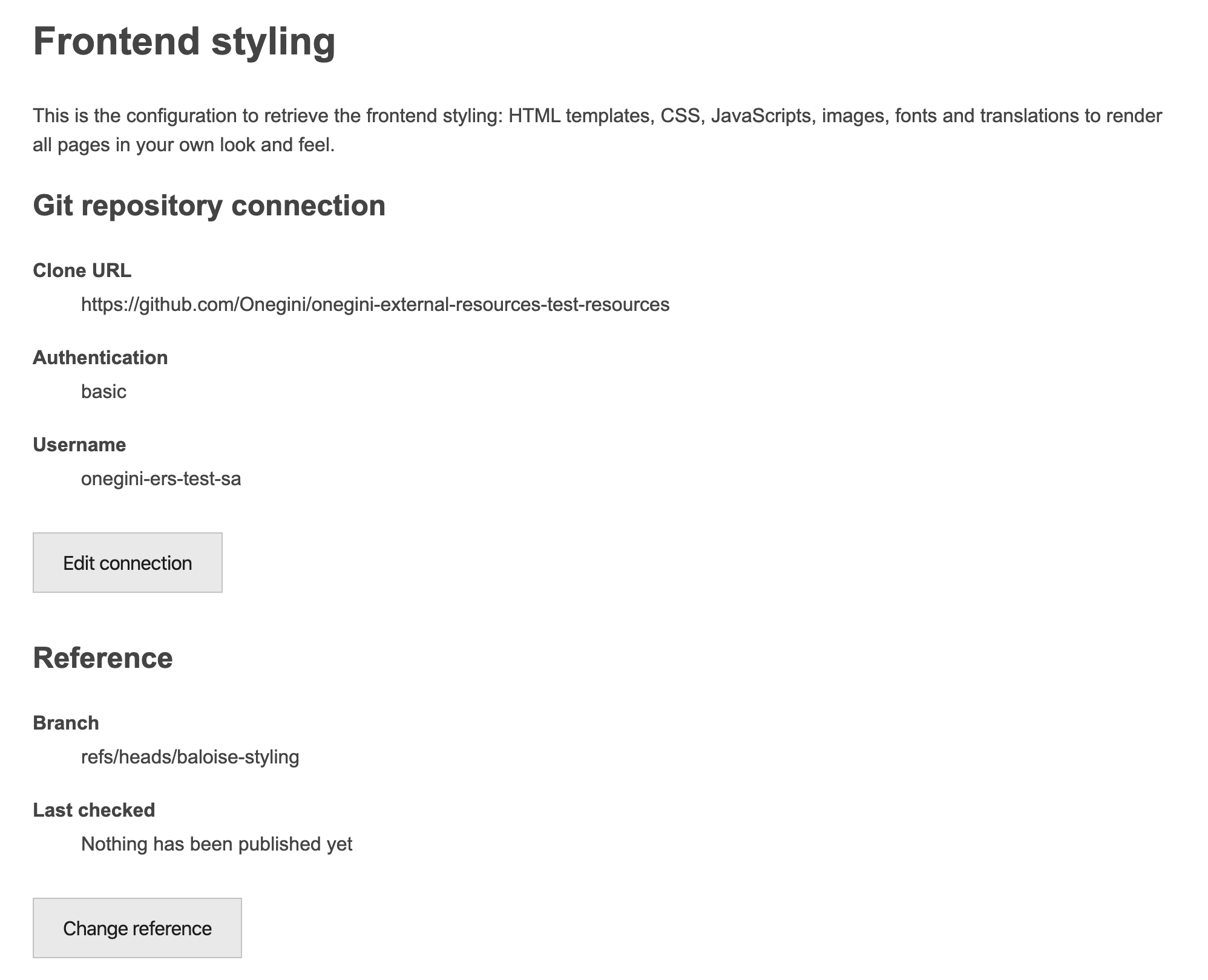The width and height of the screenshot is (1208, 980).
Task: Click the Username field label
Action: pyautogui.click(x=79, y=445)
